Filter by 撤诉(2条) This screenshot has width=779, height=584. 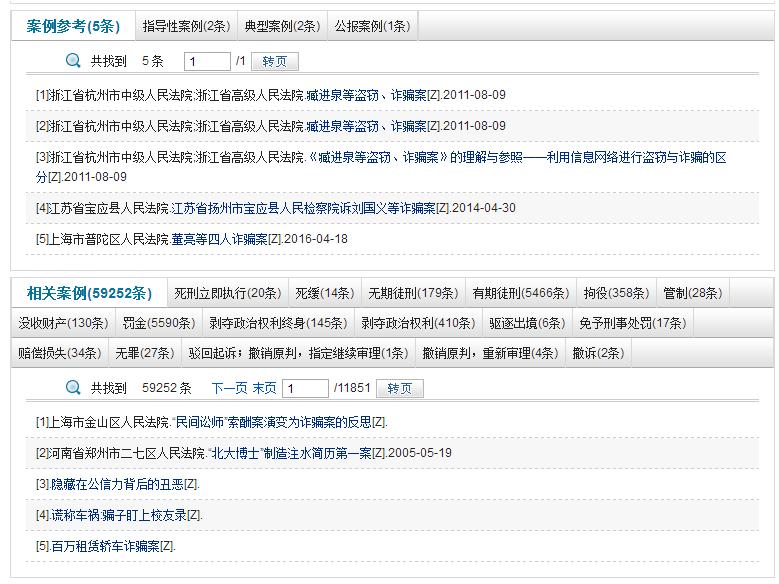tap(598, 353)
